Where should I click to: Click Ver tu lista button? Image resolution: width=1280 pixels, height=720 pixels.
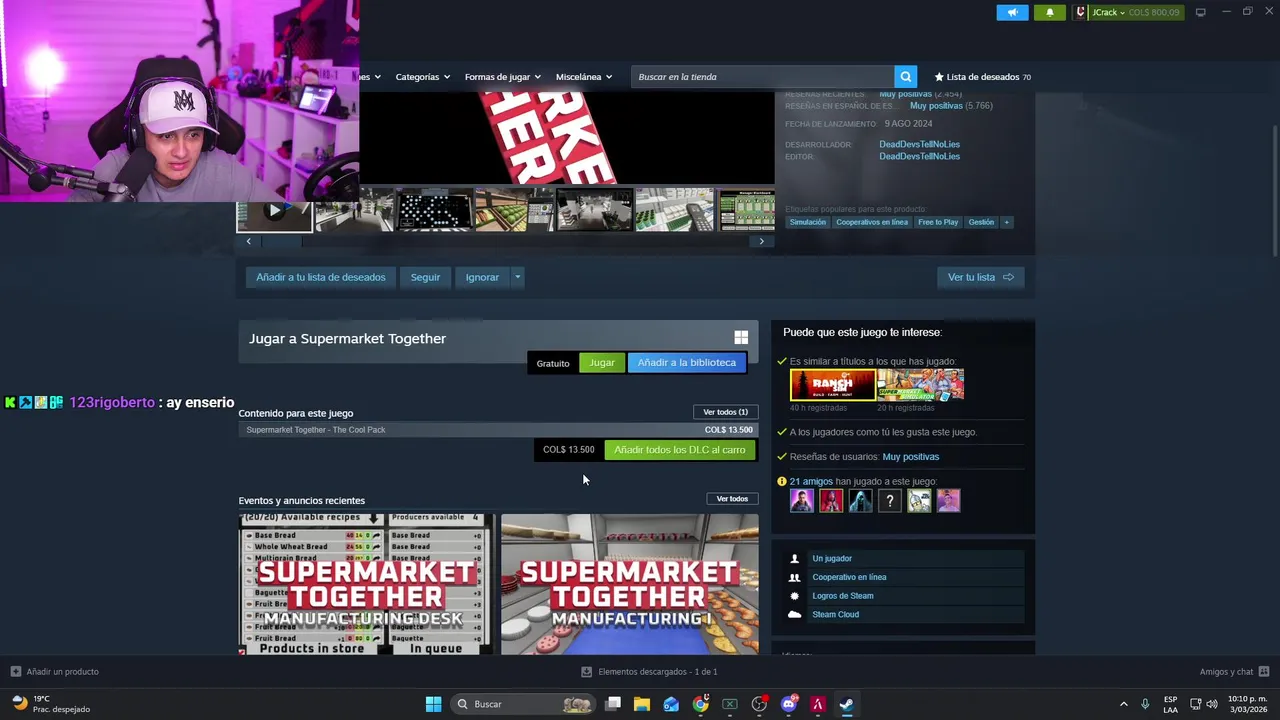point(980,277)
